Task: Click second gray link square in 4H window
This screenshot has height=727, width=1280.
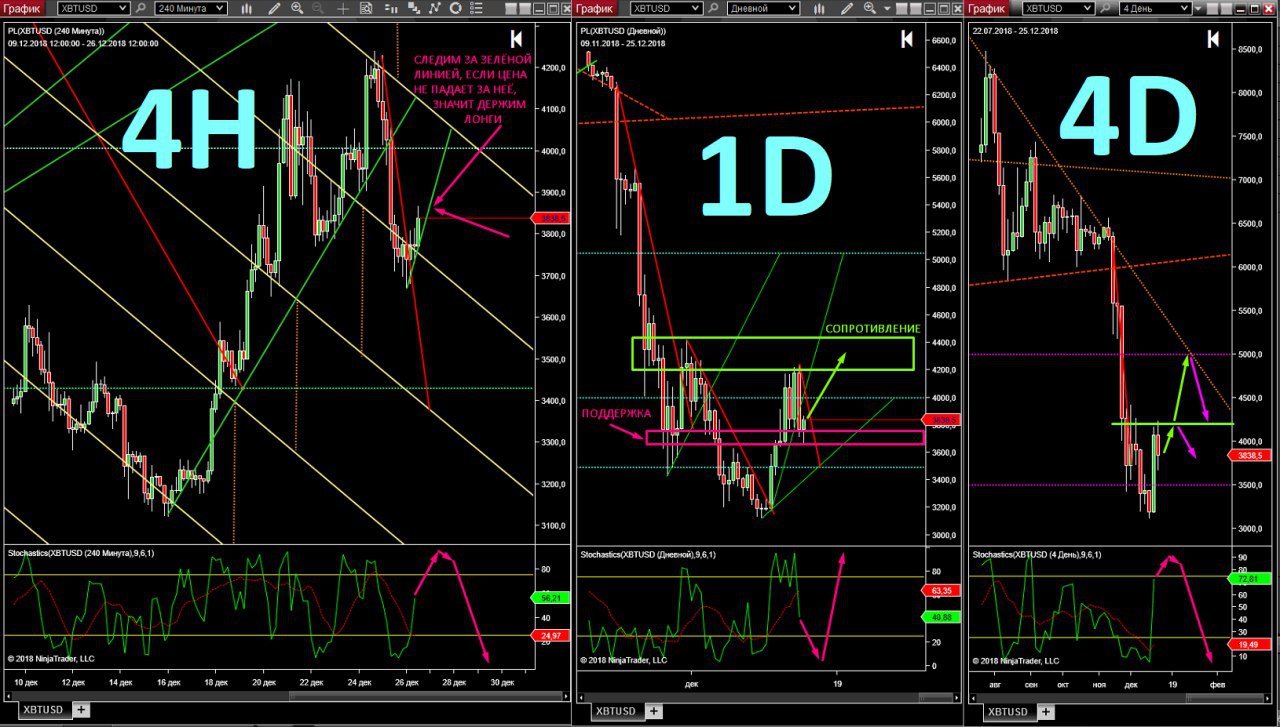Action: 525,9
